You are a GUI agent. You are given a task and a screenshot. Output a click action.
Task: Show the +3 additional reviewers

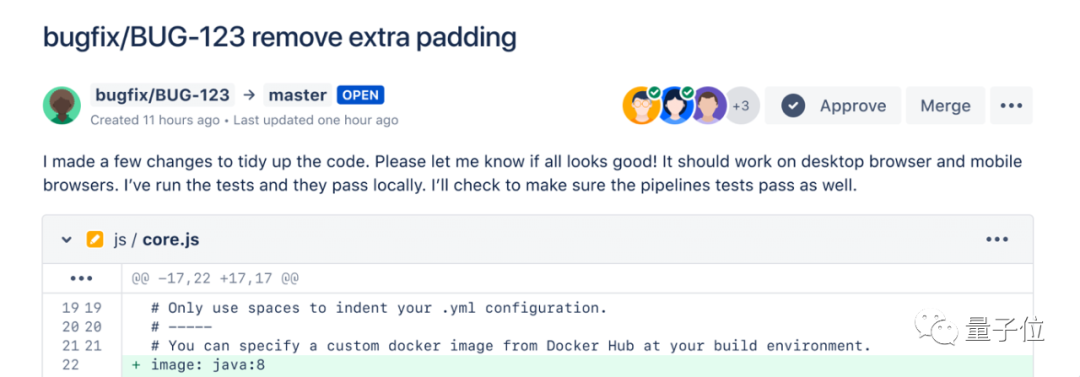[x=741, y=106]
